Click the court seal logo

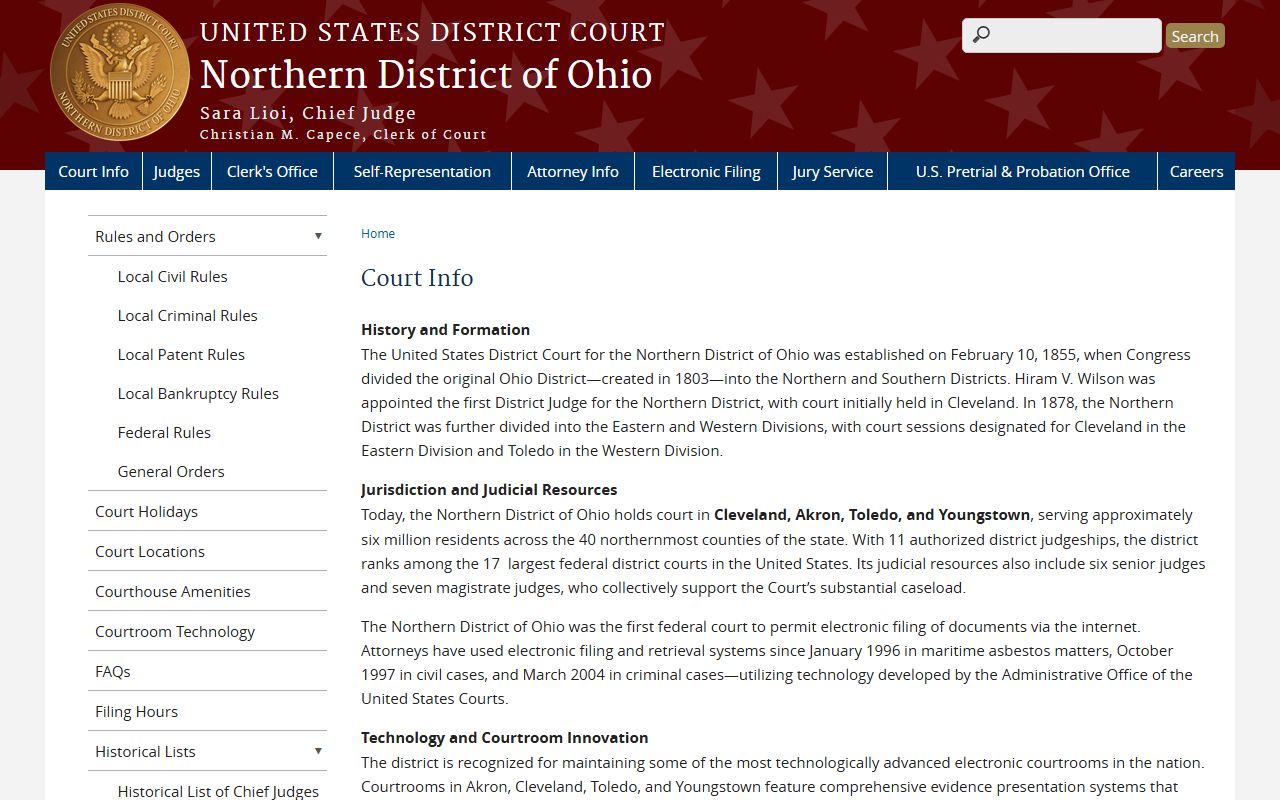click(x=119, y=73)
